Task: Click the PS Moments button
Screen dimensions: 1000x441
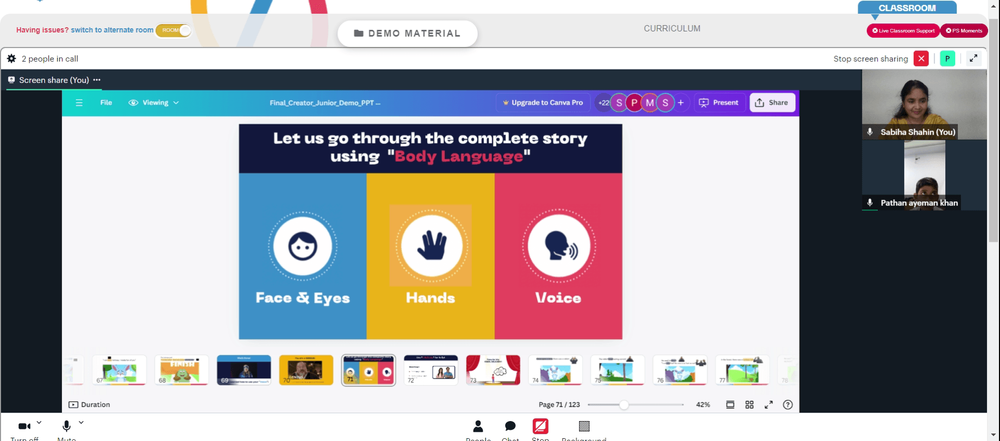Action: point(964,31)
